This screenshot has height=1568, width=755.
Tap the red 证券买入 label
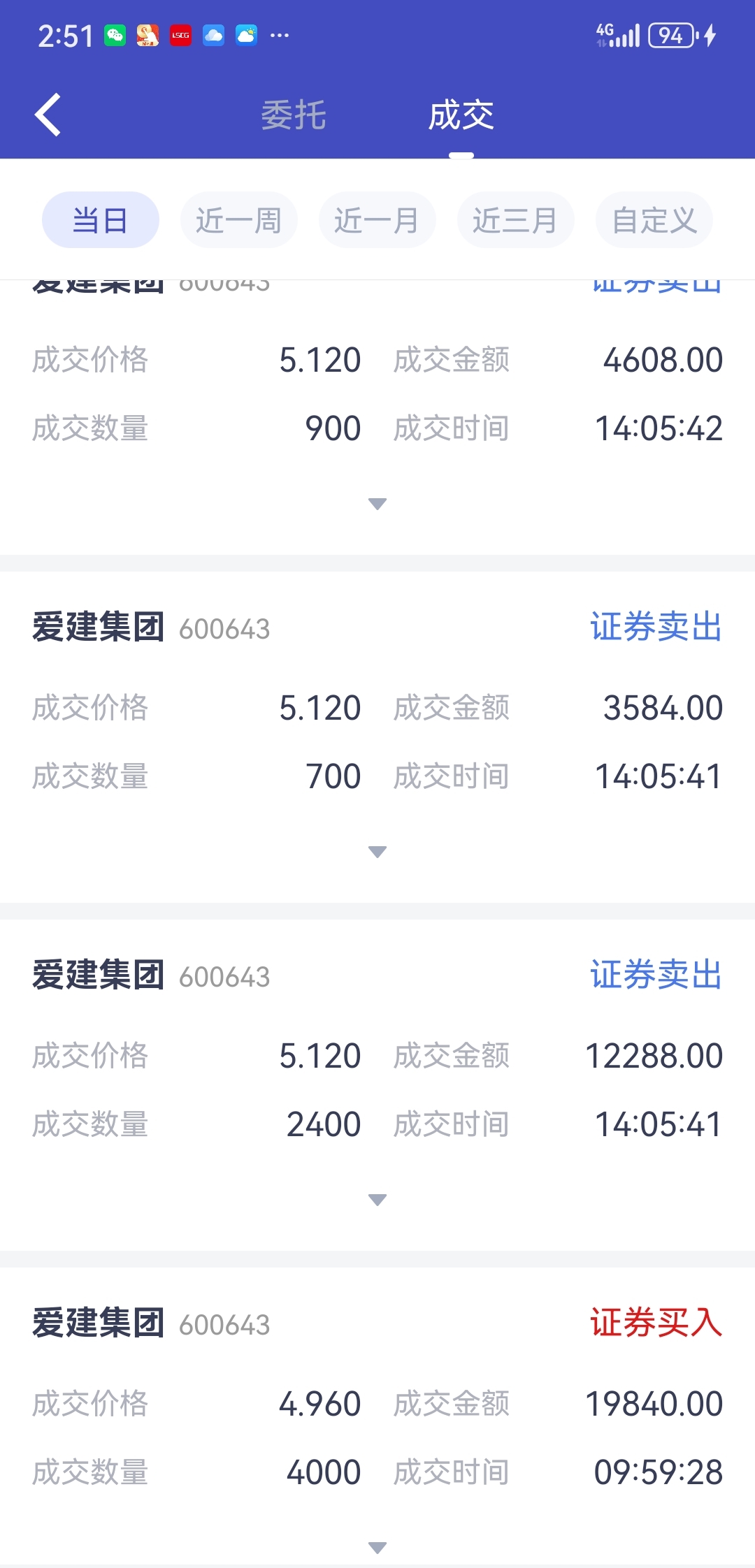[x=656, y=1323]
